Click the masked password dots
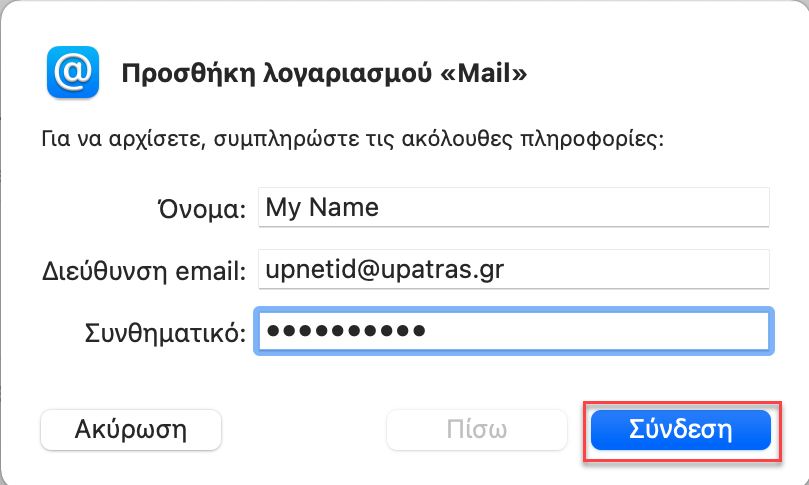This screenshot has width=809, height=485. [346, 331]
